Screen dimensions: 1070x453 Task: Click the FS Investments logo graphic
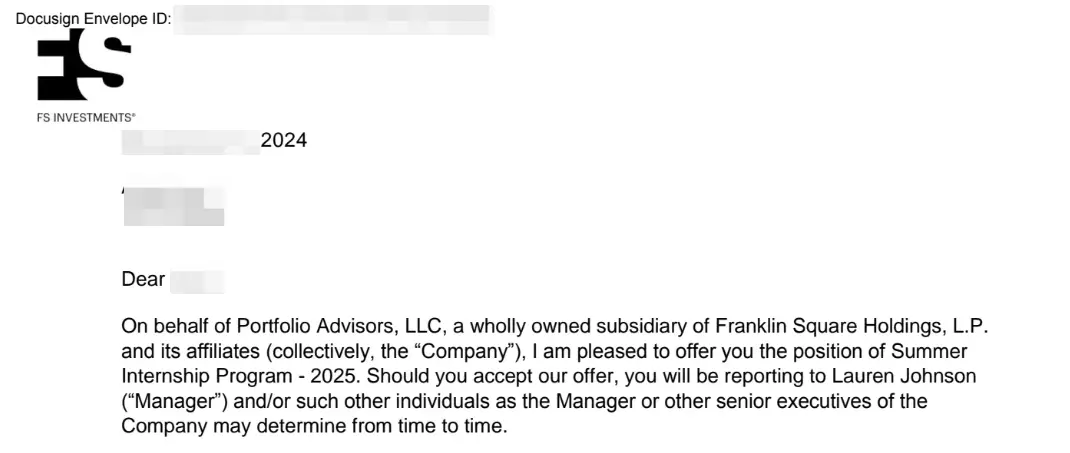(x=84, y=64)
